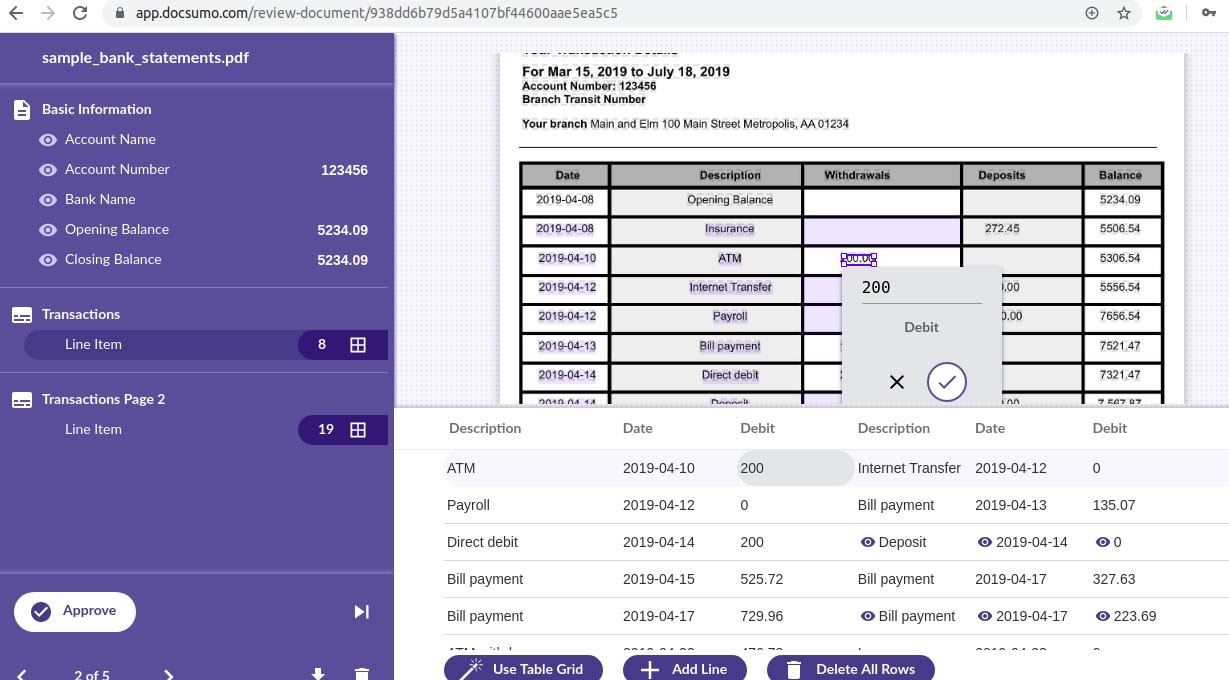Viewport: 1229px width, 680px height.
Task: Go to previous document arrow
Action: [22, 675]
